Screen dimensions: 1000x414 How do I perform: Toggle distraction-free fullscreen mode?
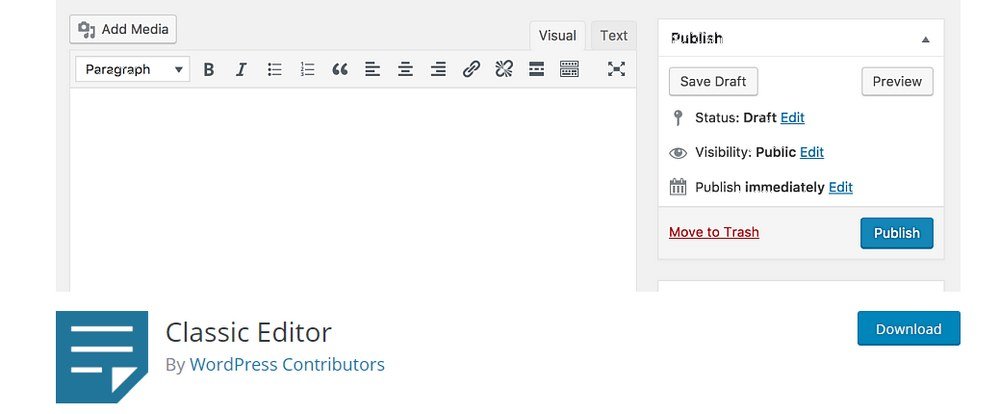[616, 69]
